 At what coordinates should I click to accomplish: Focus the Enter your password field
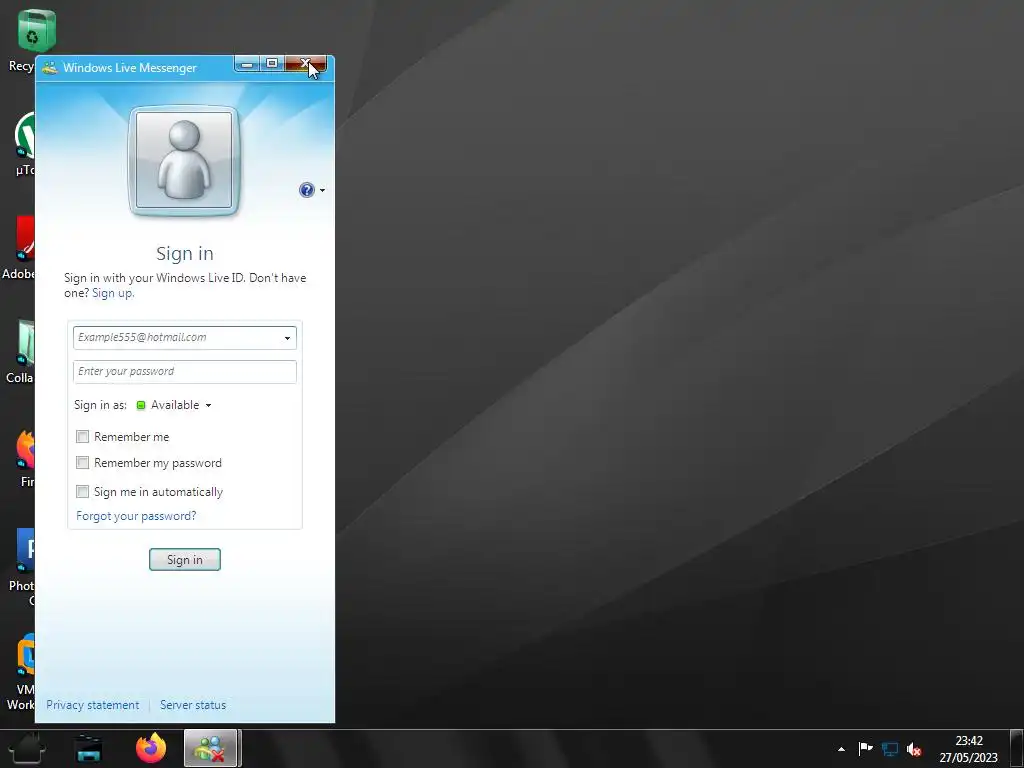(x=185, y=372)
